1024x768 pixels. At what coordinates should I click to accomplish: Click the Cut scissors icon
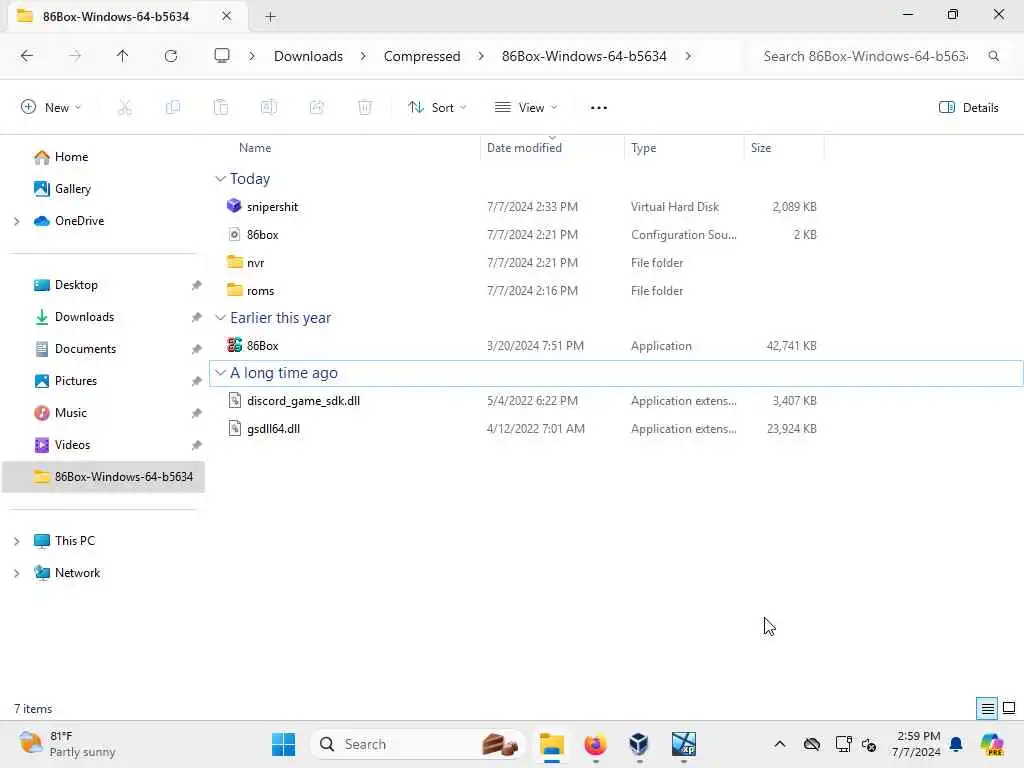tap(125, 107)
